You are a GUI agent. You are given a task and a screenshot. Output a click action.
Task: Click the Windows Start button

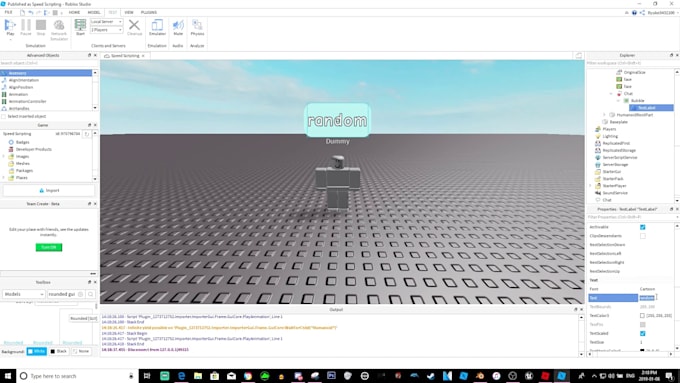pos(8,376)
